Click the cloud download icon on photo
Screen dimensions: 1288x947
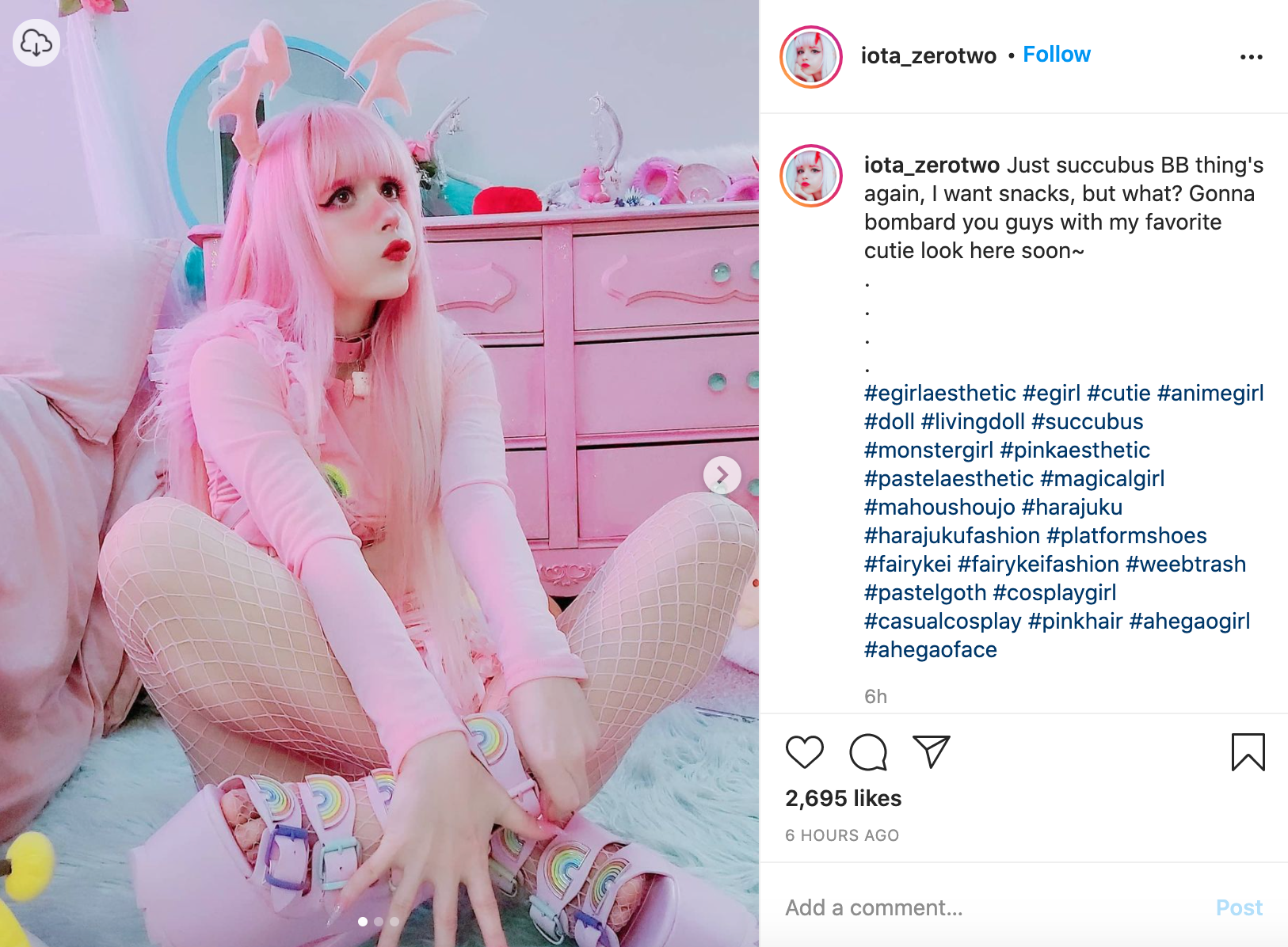pos(36,42)
